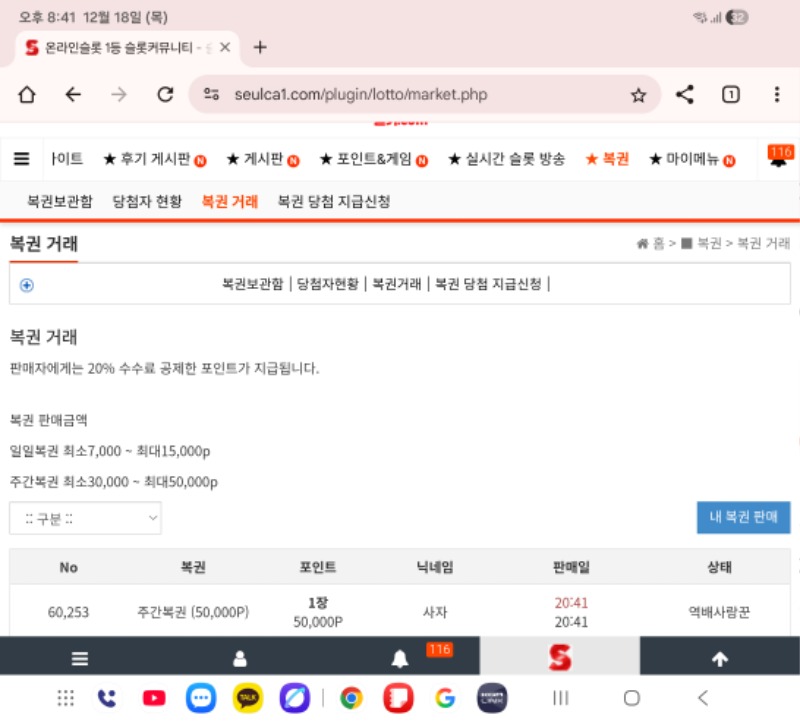Open the browser three-dot overflow menu
This screenshot has height=721, width=800.
pos(777,95)
